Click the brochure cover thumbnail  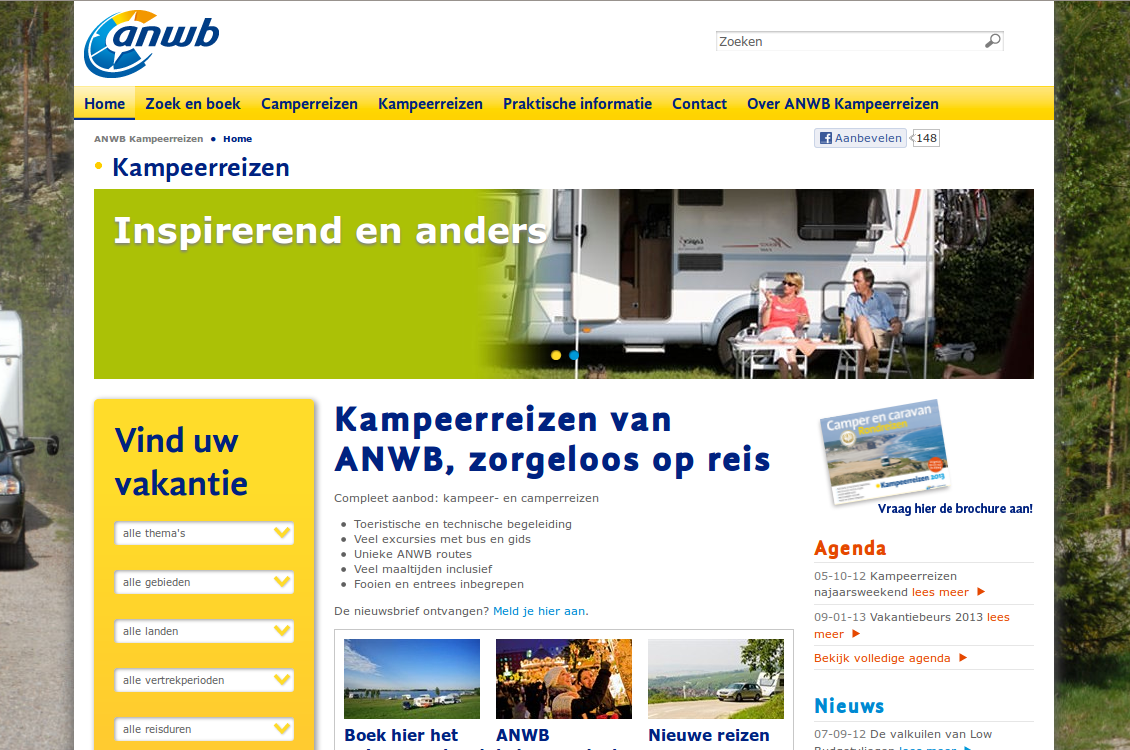pos(884,452)
